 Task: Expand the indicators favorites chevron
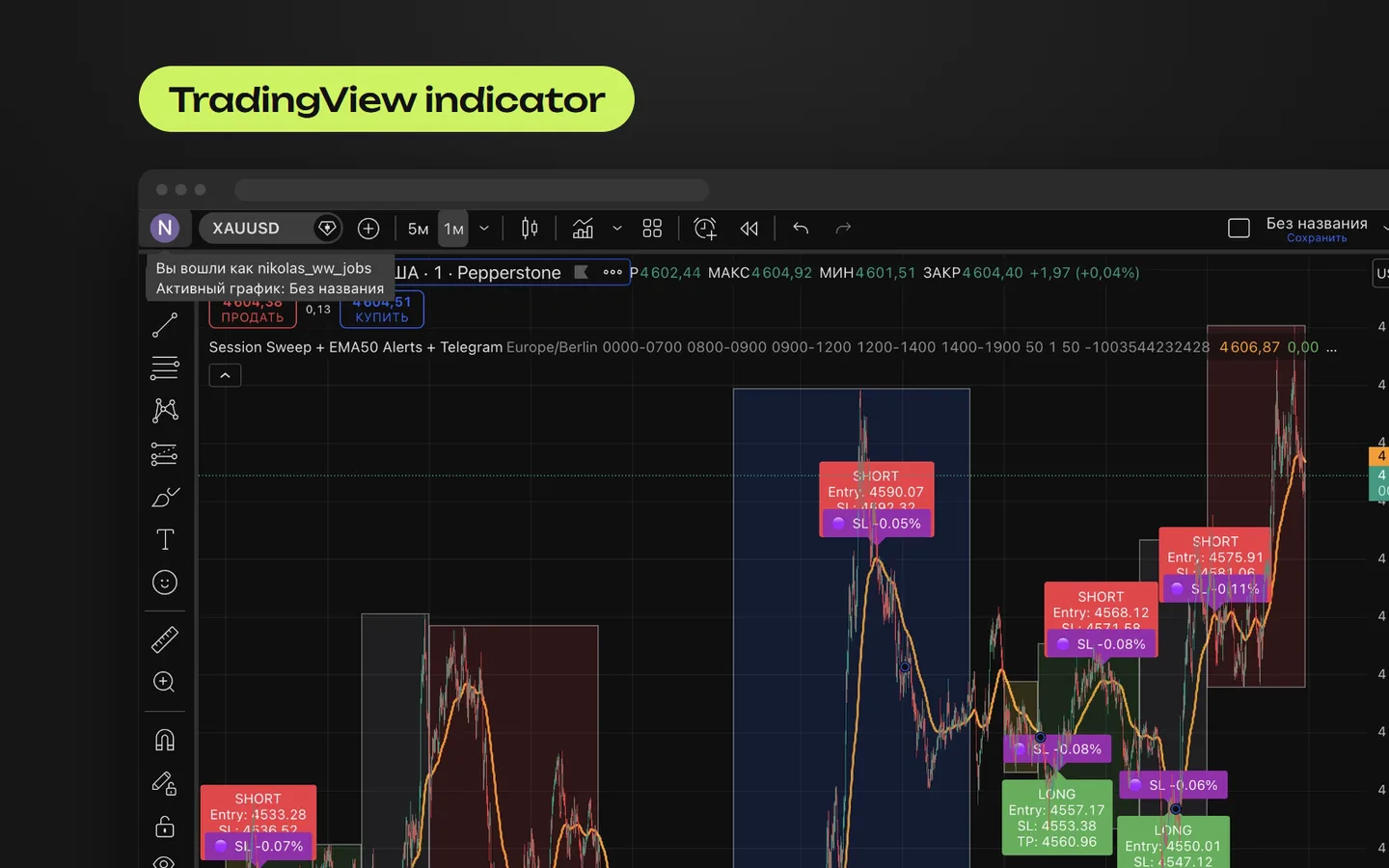coord(617,229)
